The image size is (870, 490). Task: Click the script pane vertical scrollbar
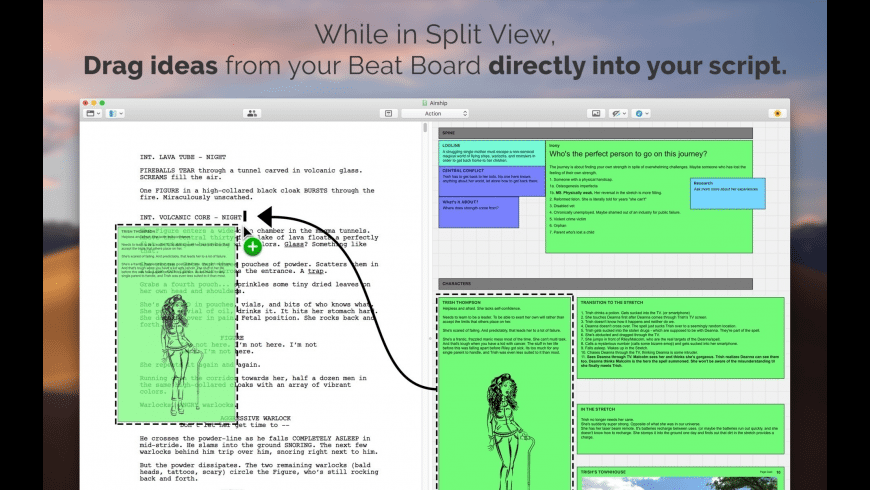(x=426, y=128)
